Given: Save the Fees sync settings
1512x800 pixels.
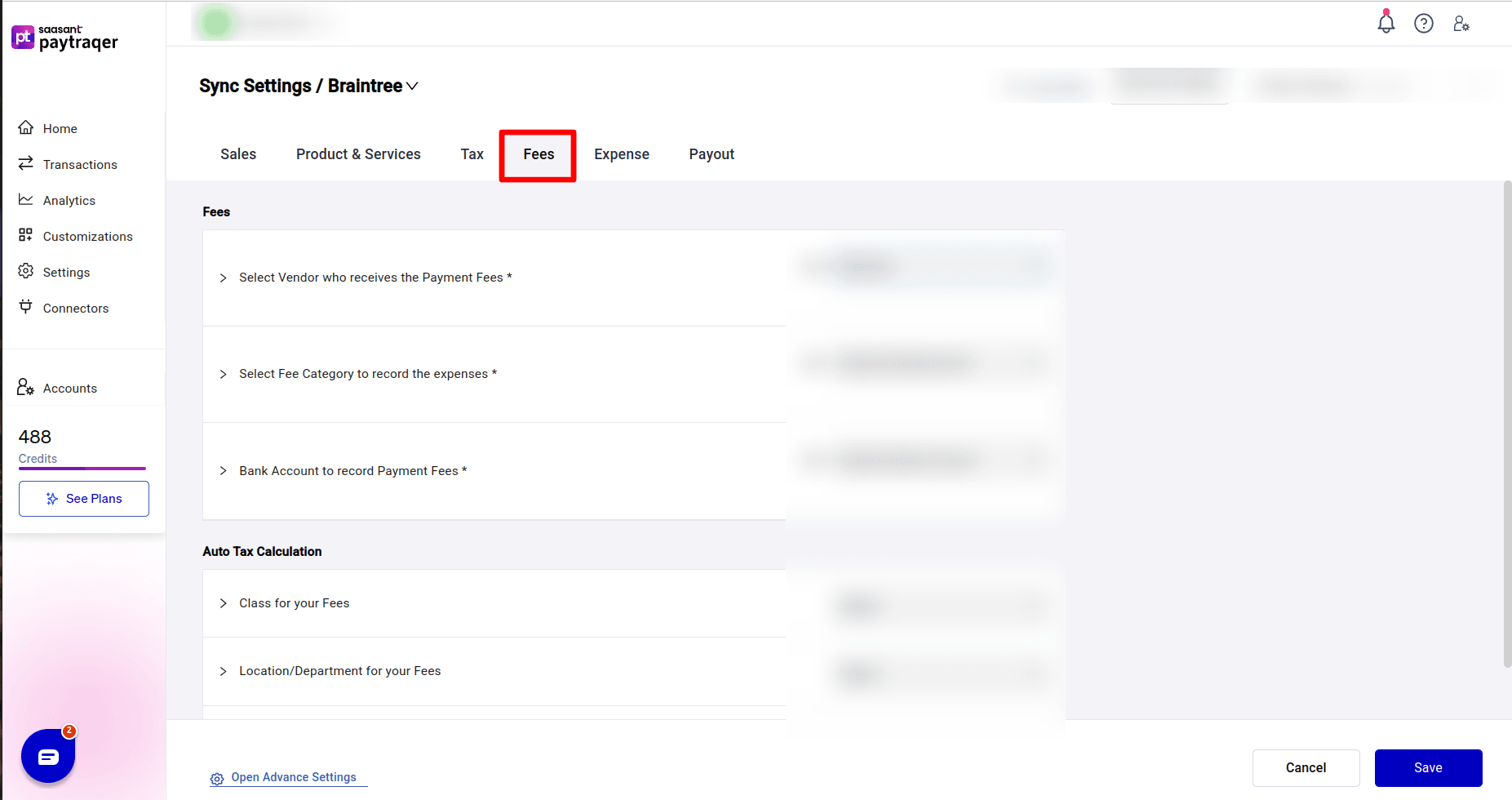Looking at the screenshot, I should (1427, 767).
